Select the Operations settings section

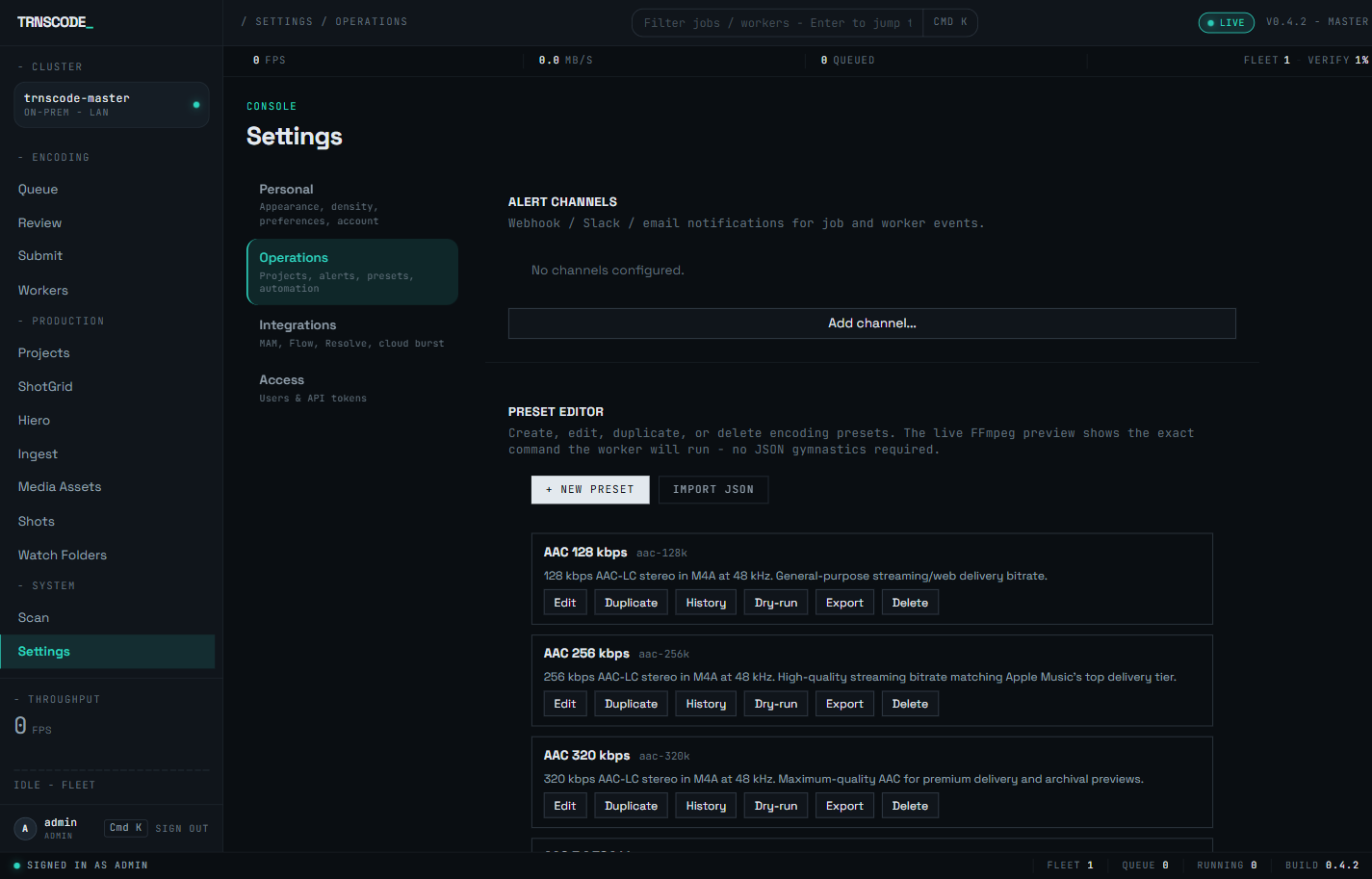(352, 272)
